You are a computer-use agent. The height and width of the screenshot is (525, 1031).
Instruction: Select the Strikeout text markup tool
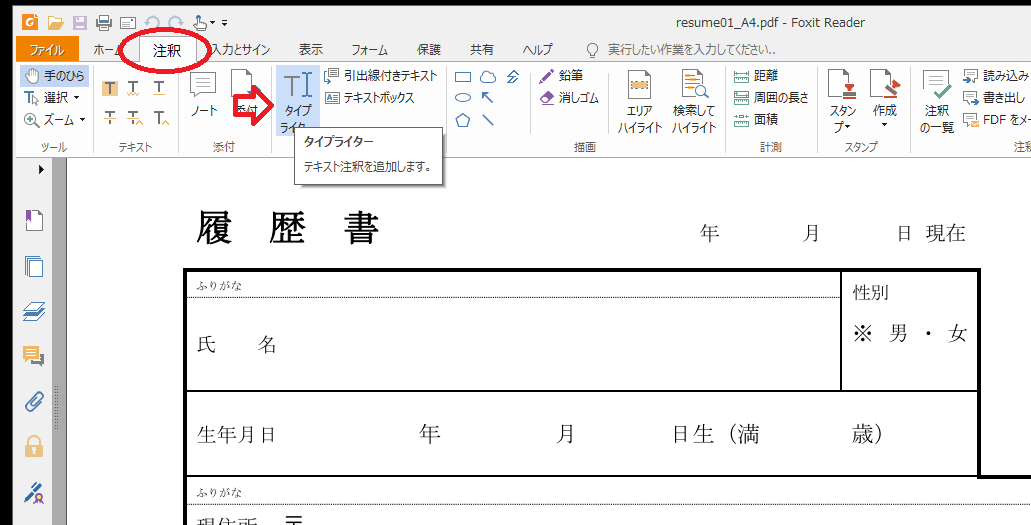tap(110, 118)
